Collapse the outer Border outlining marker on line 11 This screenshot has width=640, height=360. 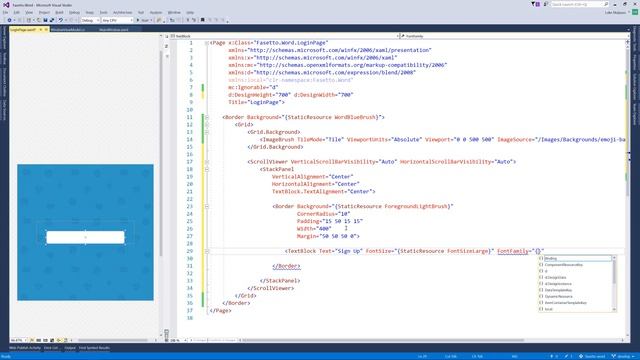tap(207, 117)
